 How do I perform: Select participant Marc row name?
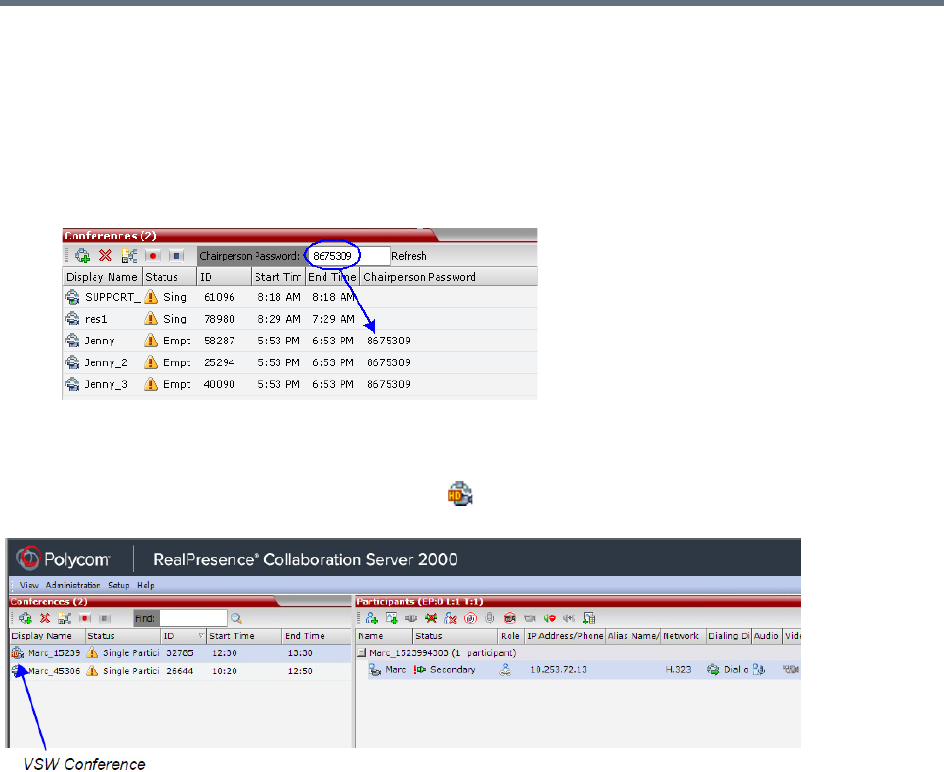point(396,670)
